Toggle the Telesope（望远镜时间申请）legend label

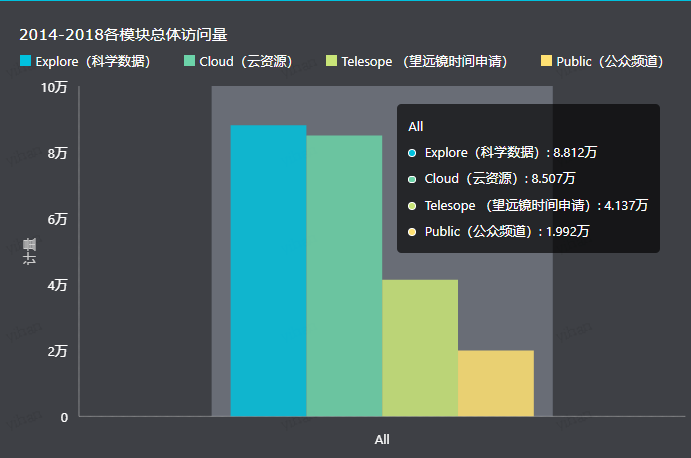(424, 62)
